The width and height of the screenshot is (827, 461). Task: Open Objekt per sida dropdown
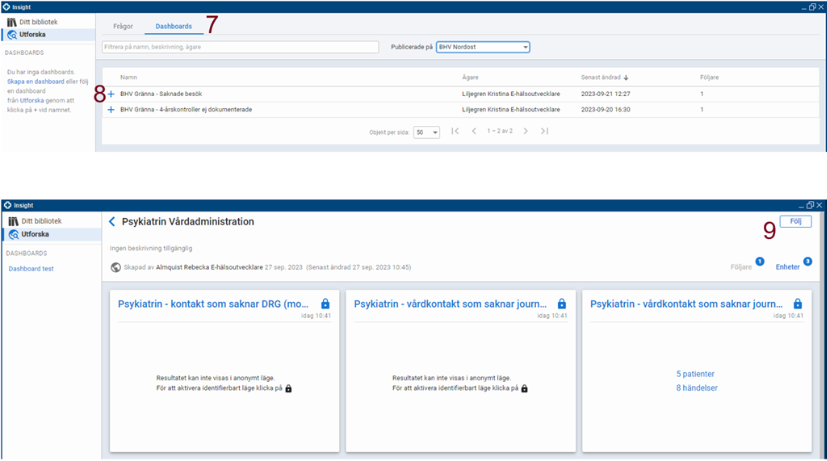(426, 132)
